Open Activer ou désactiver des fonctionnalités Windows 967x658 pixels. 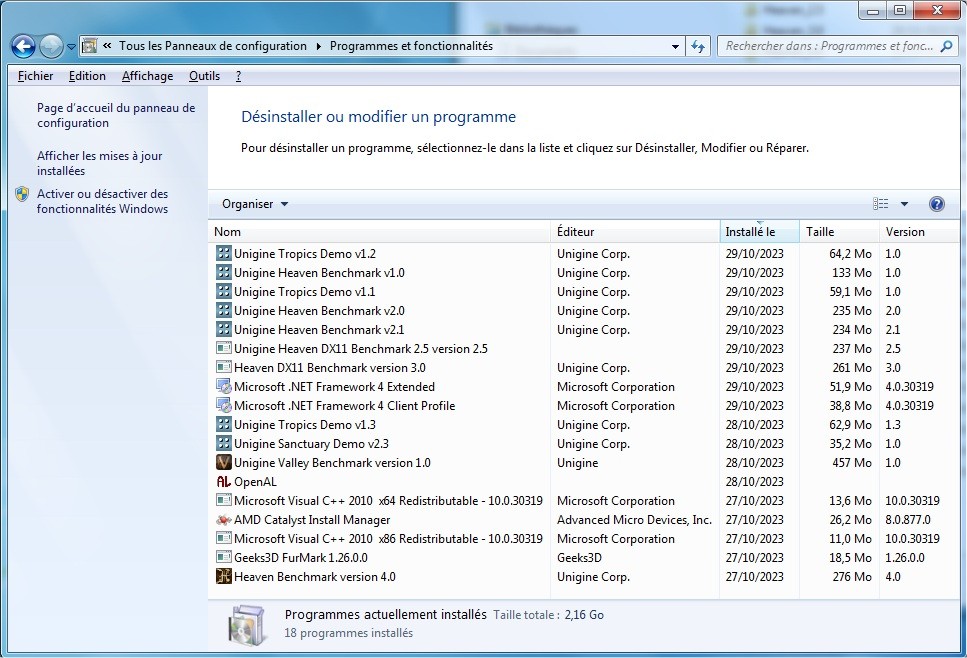point(102,201)
